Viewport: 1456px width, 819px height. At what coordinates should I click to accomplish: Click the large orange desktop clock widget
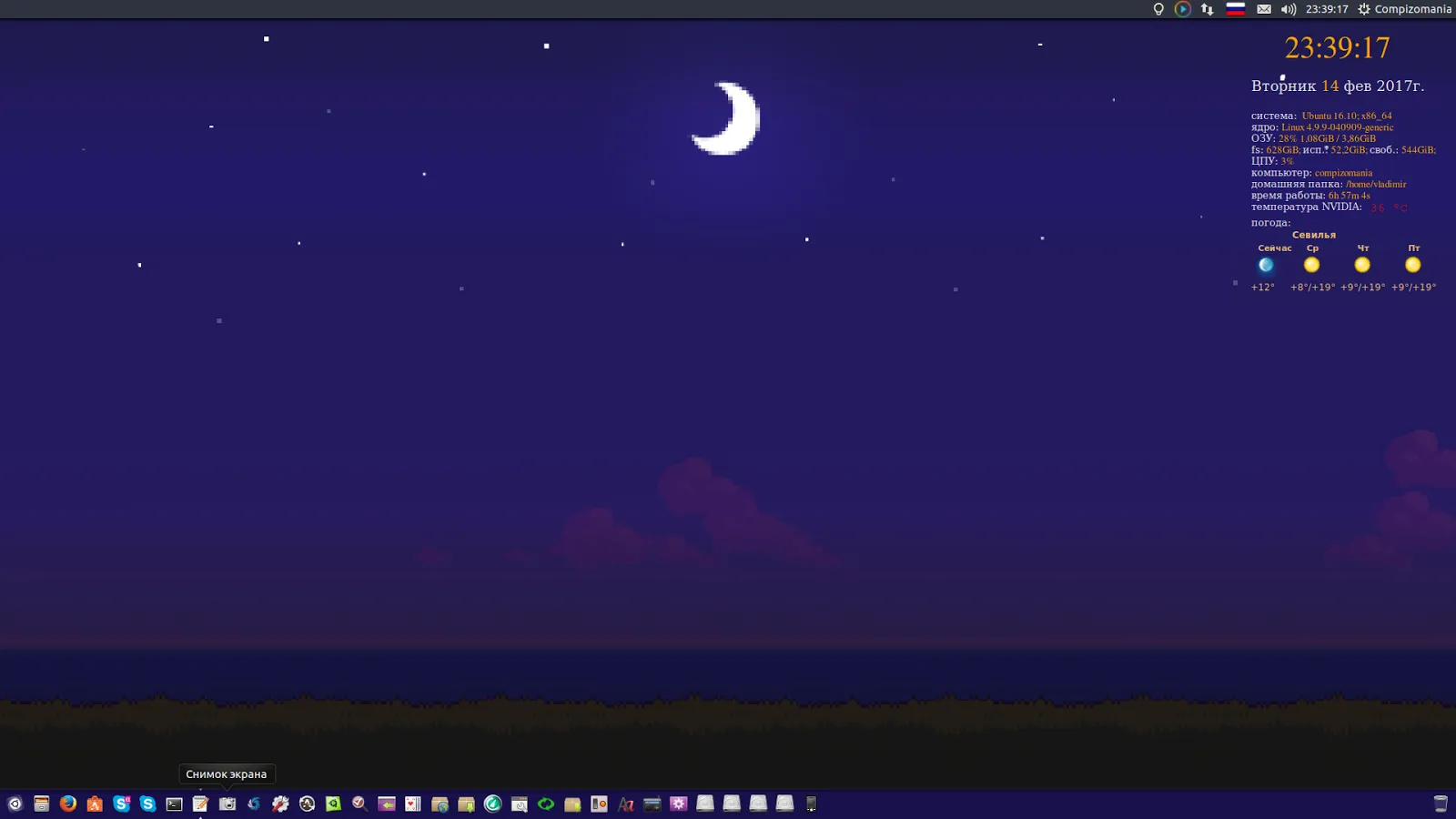(x=1337, y=47)
